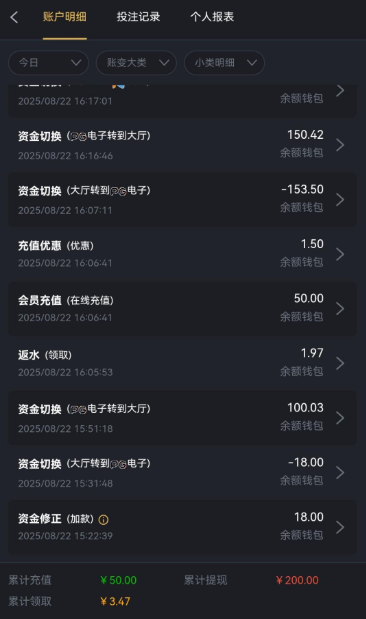This screenshot has height=619, width=366.
Task: Open the 返水 (领取) record
Action: click(182, 363)
